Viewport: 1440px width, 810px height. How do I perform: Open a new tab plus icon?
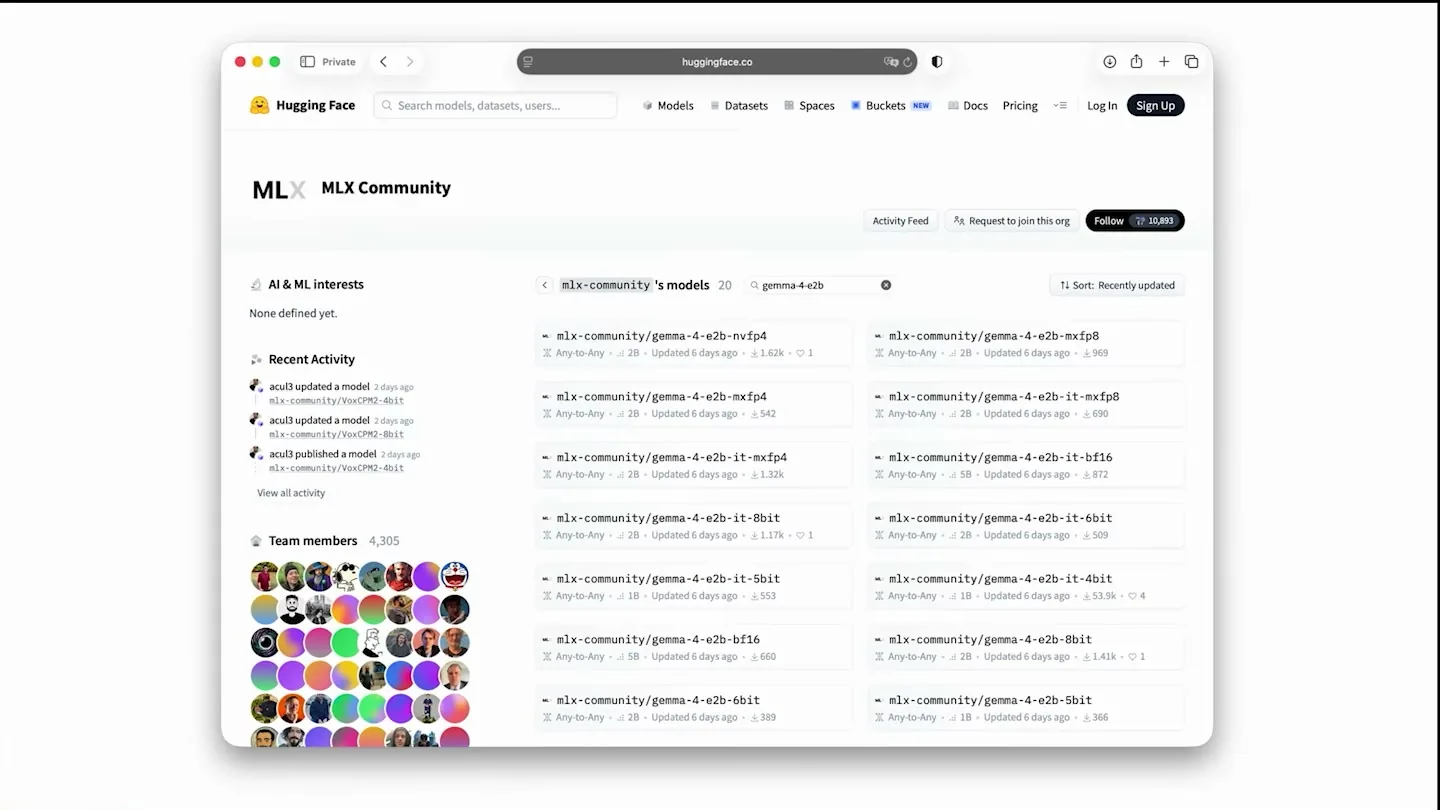click(1164, 62)
